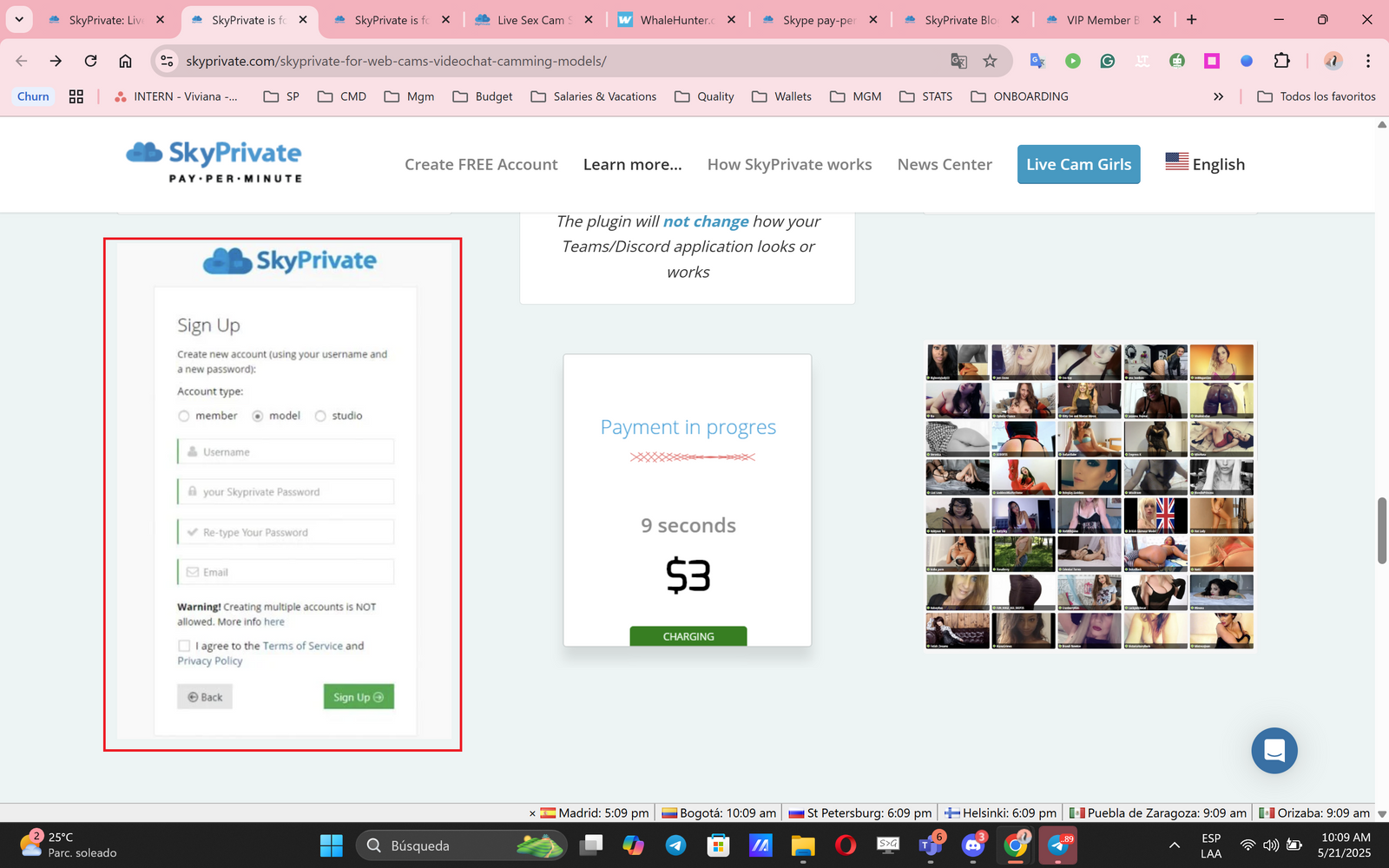1389x868 pixels.
Task: Launch Copilot from the taskbar
Action: point(633,845)
